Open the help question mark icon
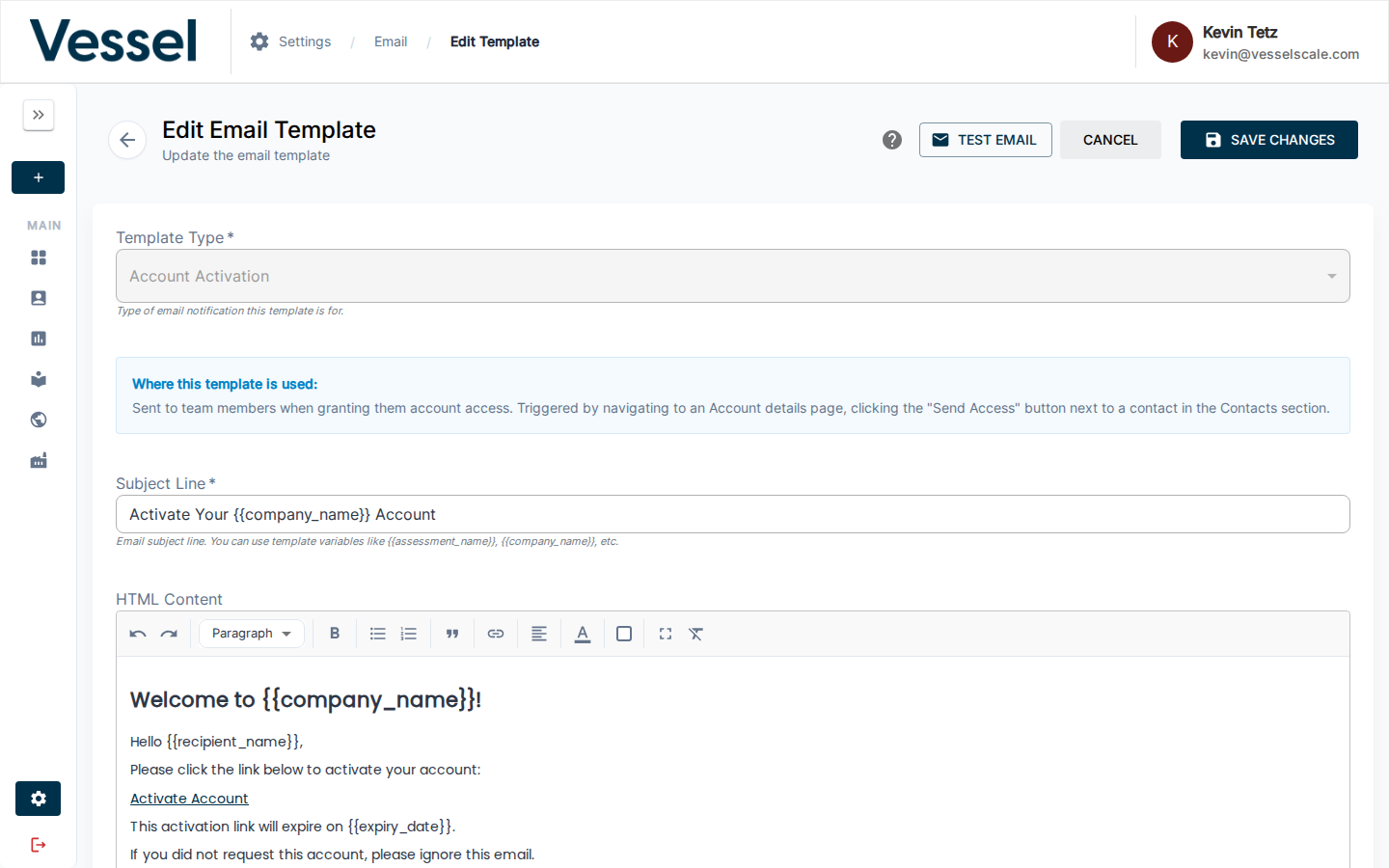 click(x=892, y=140)
